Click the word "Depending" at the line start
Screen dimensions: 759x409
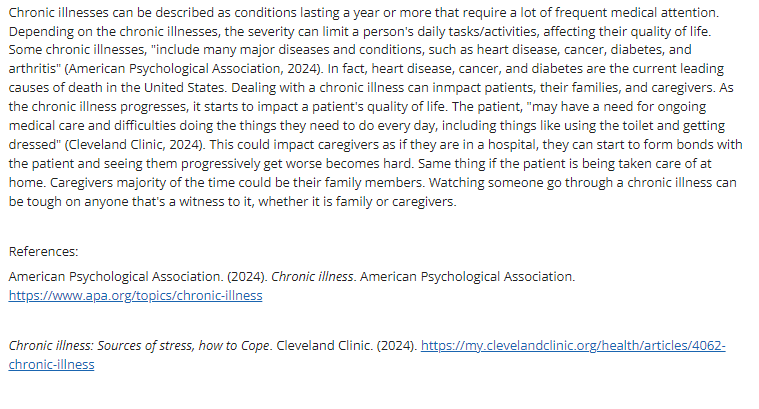41,31
